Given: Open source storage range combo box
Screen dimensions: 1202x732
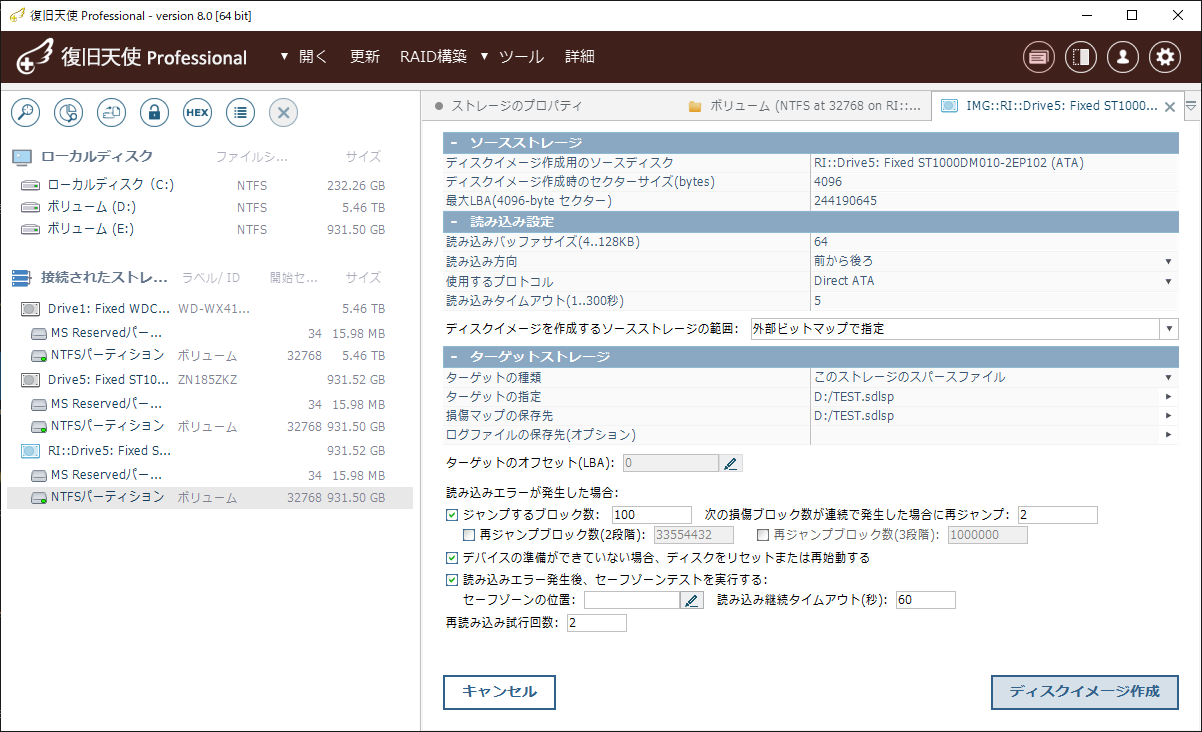Looking at the screenshot, I should click(x=964, y=328).
